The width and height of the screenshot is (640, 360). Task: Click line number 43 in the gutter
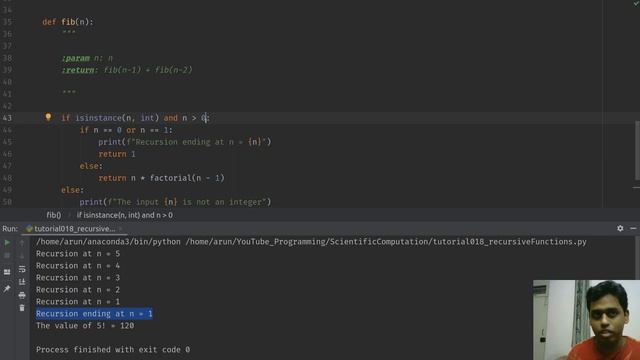7,118
